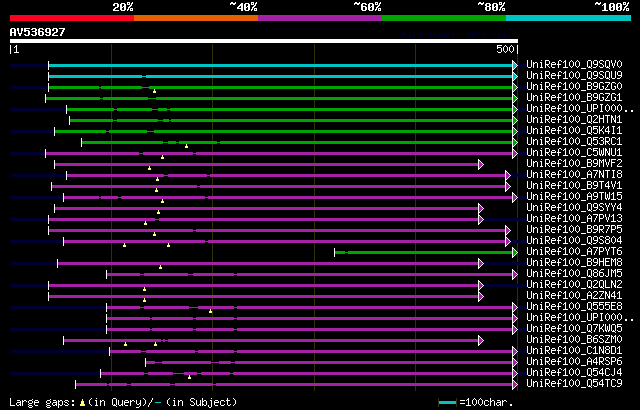
Task: Open the UniRef100_B9GZG0 hit label
Action: coord(574,86)
